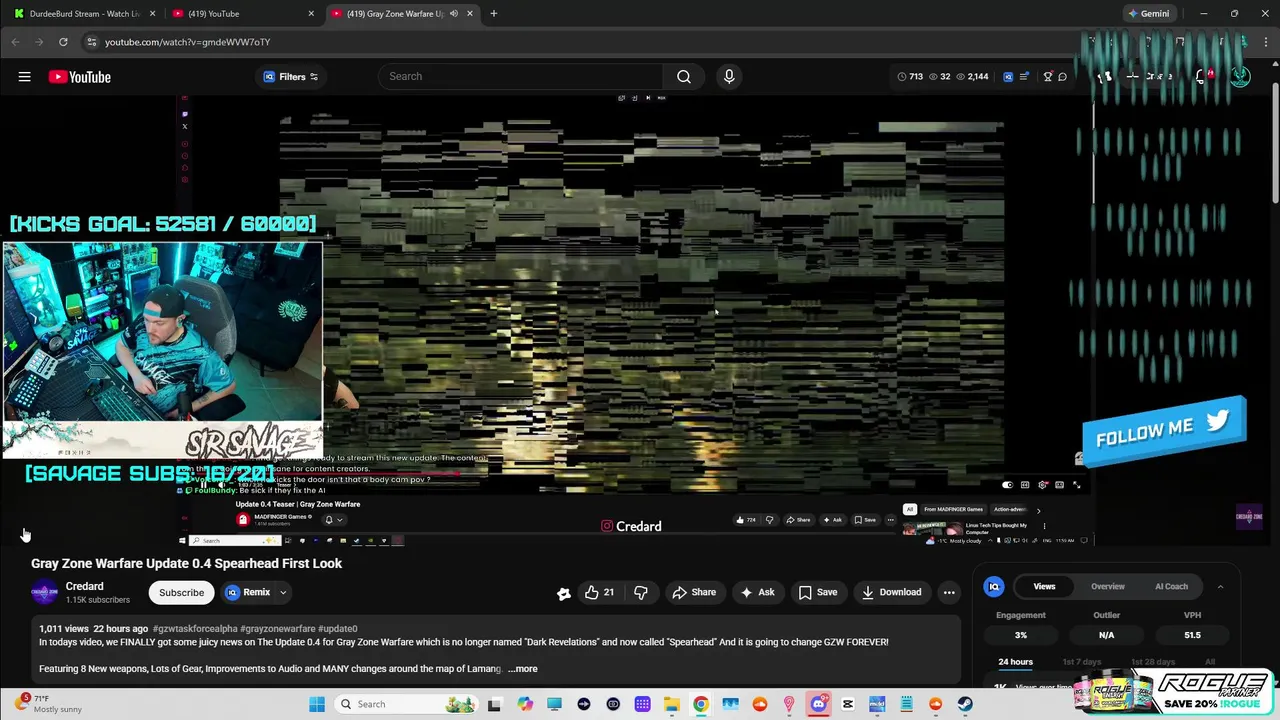Screen dimensions: 1280x720
Task: Select the vidIQ Overview tab
Action: (1108, 586)
